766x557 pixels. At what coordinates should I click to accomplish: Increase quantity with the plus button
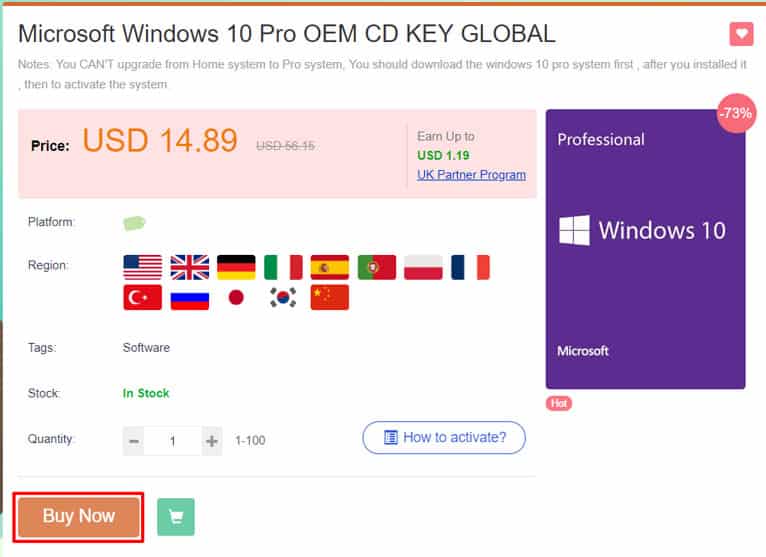pos(212,441)
